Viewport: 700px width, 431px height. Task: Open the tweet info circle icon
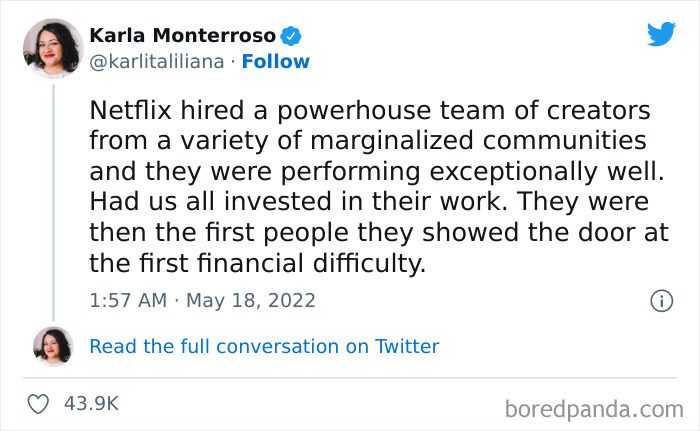[660, 300]
